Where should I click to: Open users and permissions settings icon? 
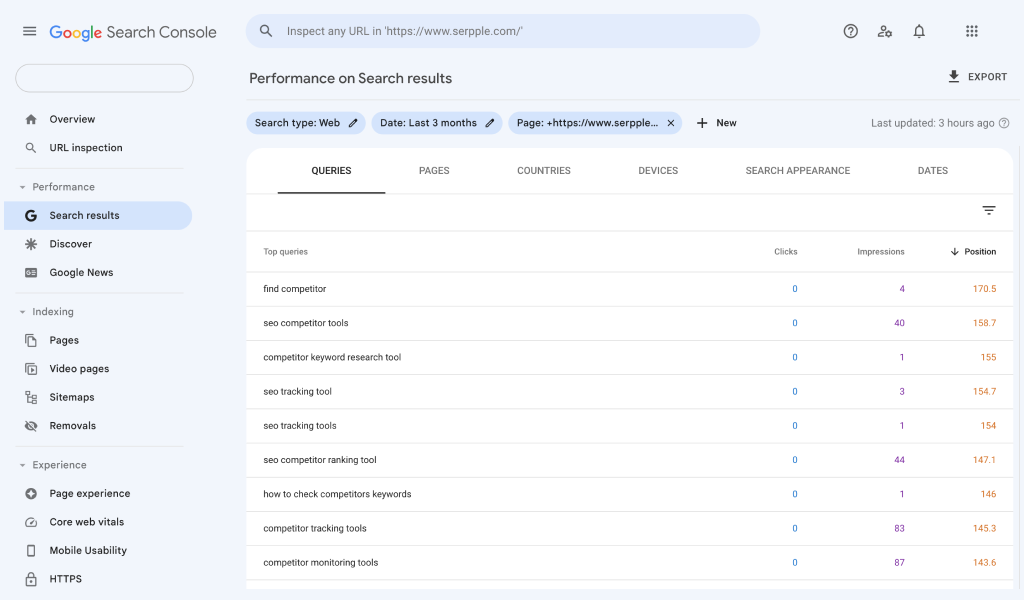[885, 31]
